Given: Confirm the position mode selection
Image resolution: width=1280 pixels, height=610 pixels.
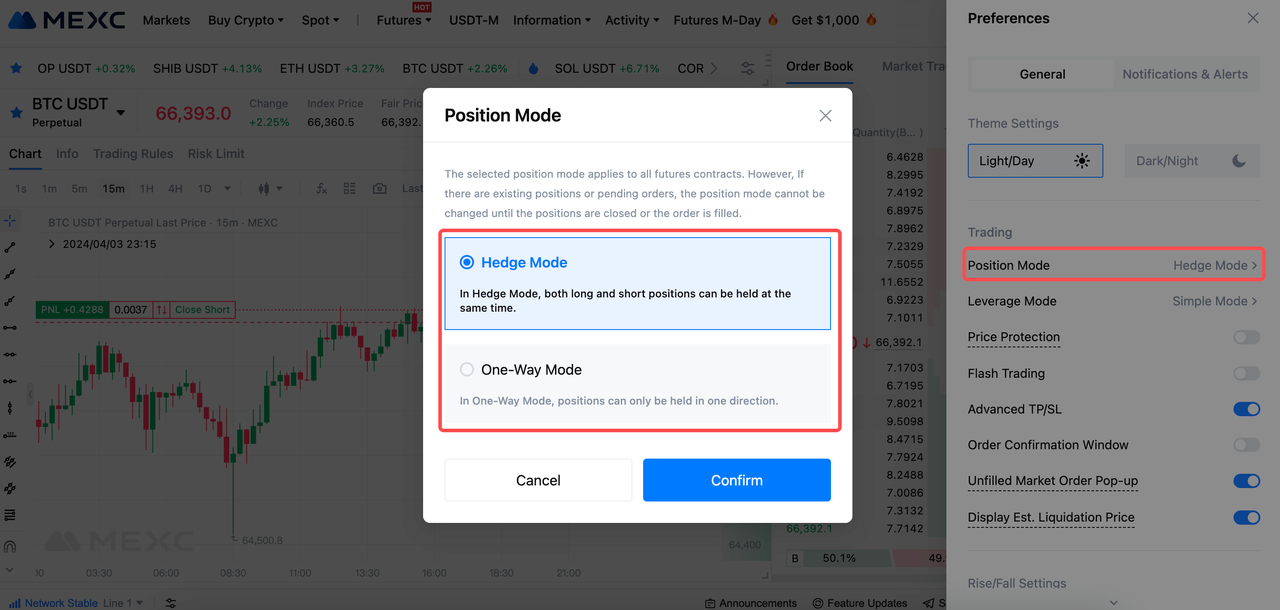Looking at the screenshot, I should coord(736,480).
